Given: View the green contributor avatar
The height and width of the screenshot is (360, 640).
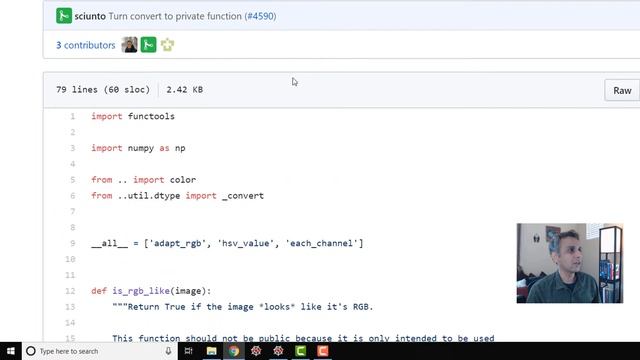Looking at the screenshot, I should click(149, 44).
